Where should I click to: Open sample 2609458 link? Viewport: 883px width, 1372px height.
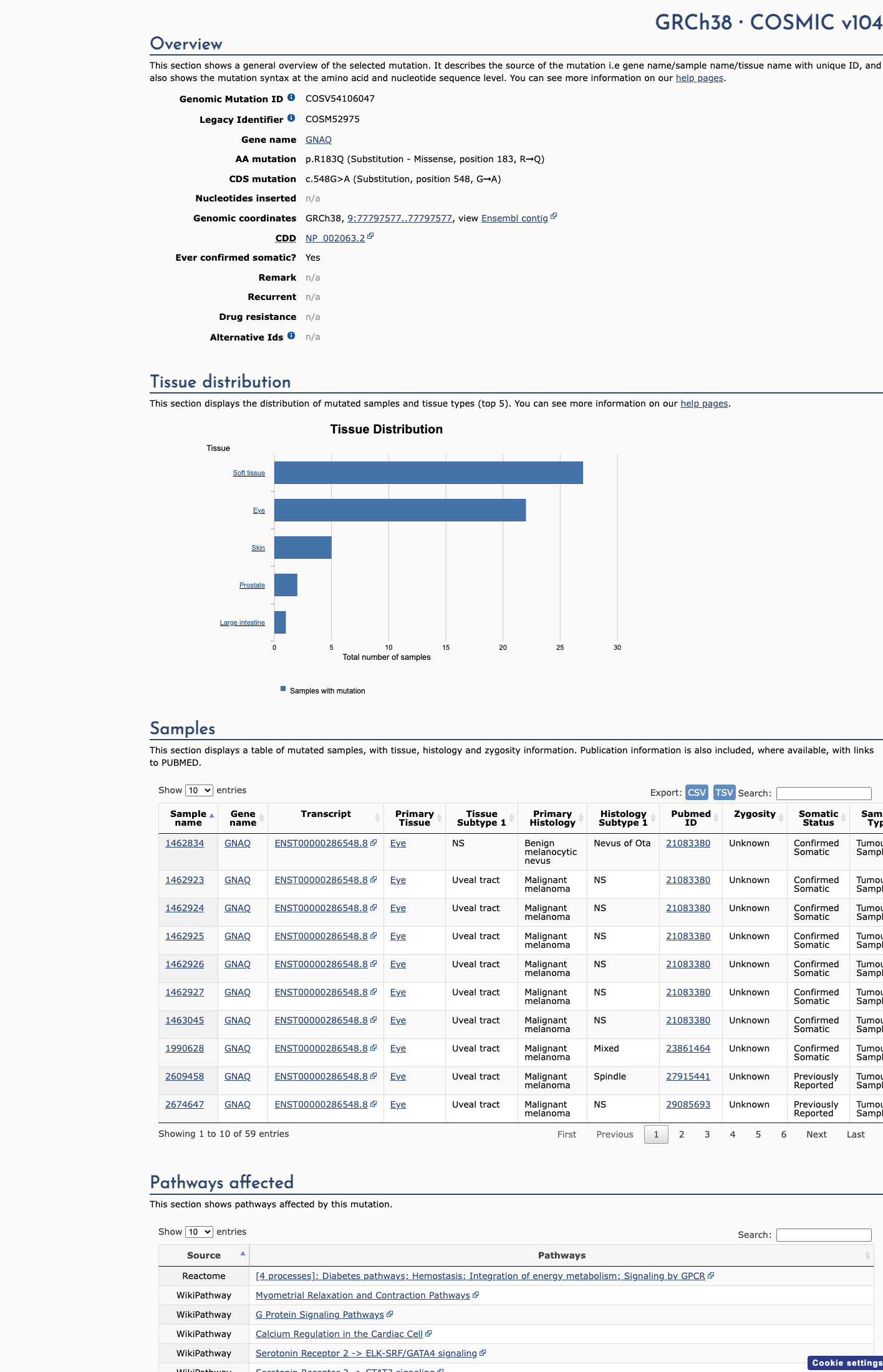pos(185,1076)
